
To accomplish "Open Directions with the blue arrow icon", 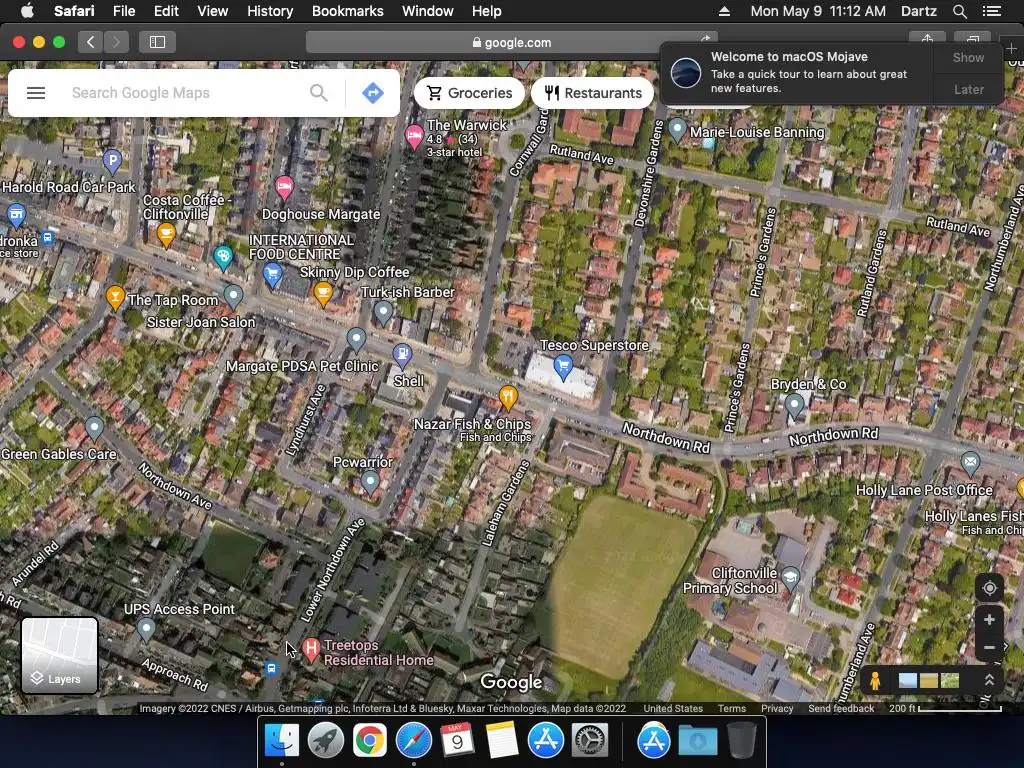I will pyautogui.click(x=373, y=93).
